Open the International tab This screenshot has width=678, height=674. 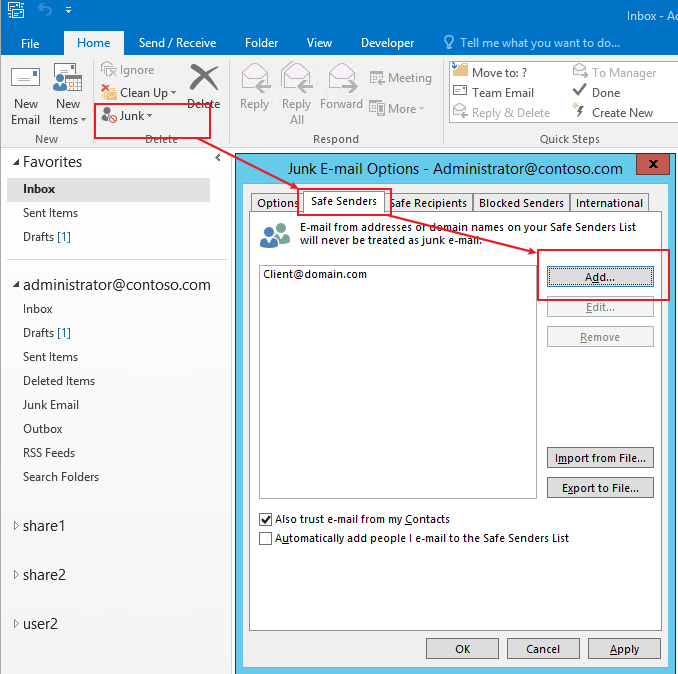(x=609, y=203)
